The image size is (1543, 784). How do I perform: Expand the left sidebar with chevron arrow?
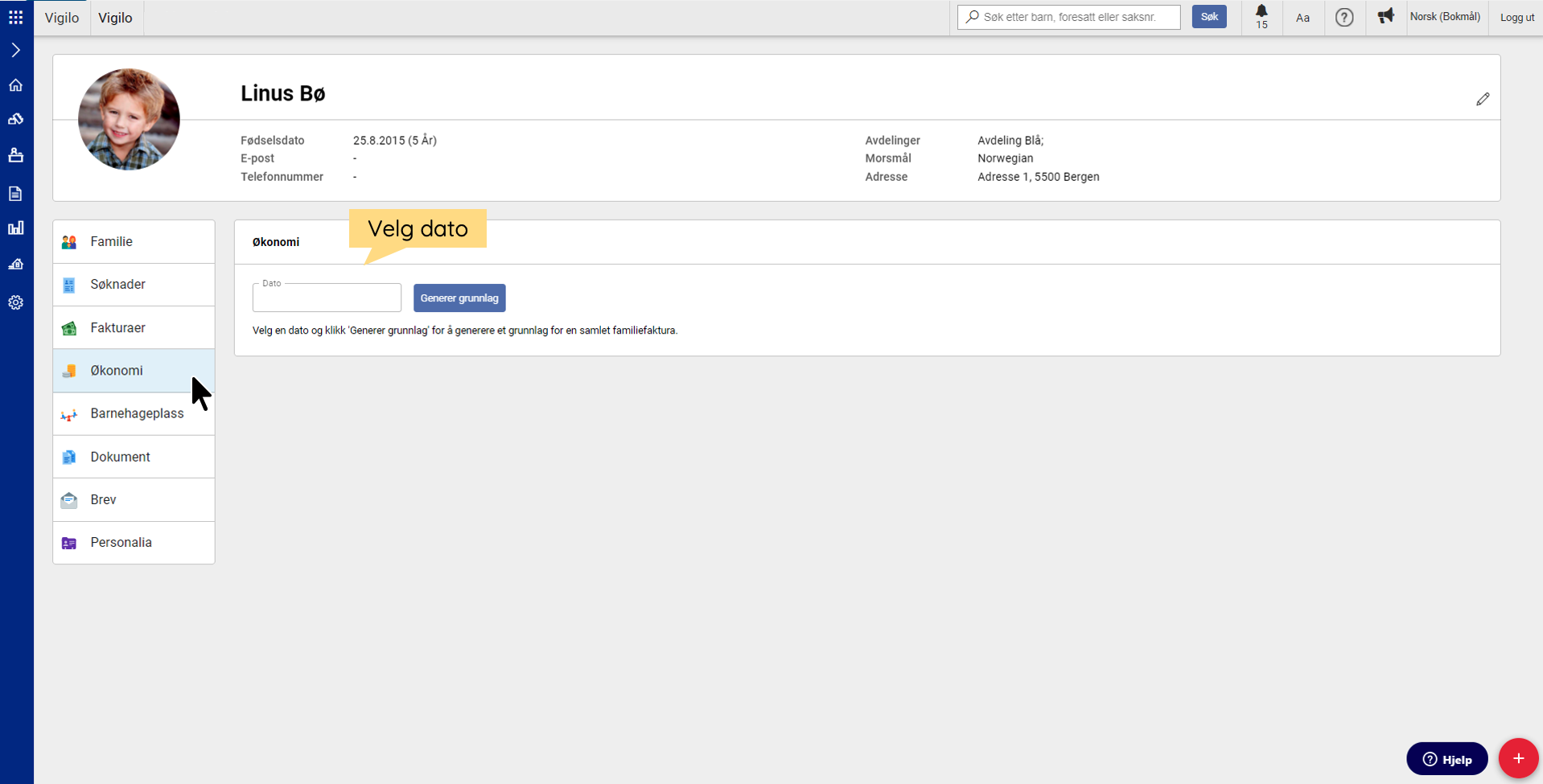[16, 50]
